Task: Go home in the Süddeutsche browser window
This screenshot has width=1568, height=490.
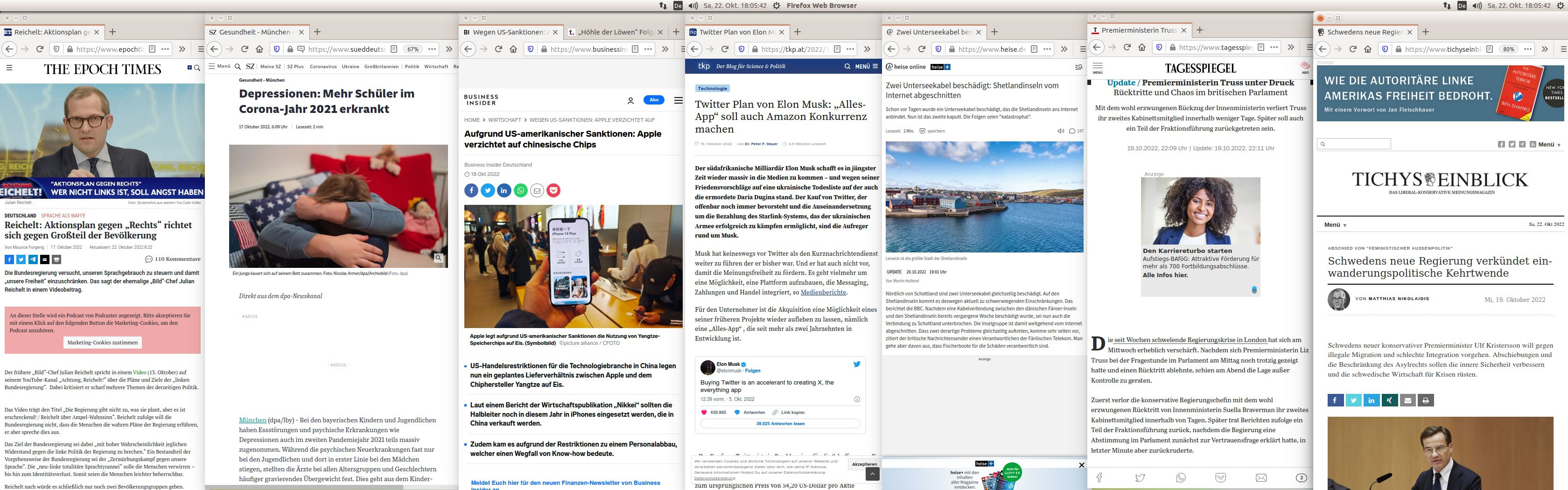Action: [259, 49]
